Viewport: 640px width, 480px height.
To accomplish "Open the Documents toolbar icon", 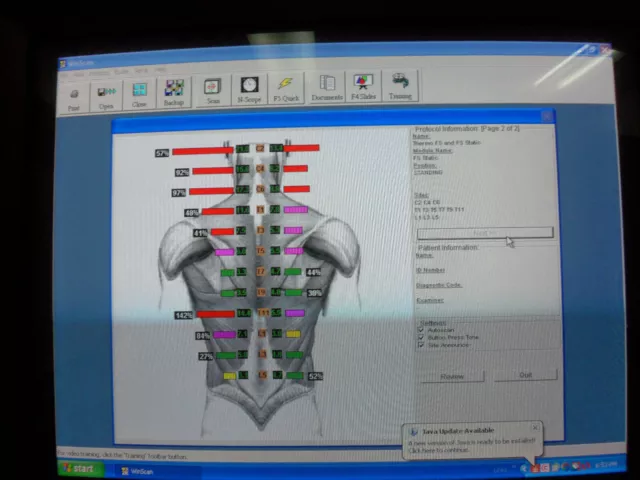I will click(x=327, y=87).
